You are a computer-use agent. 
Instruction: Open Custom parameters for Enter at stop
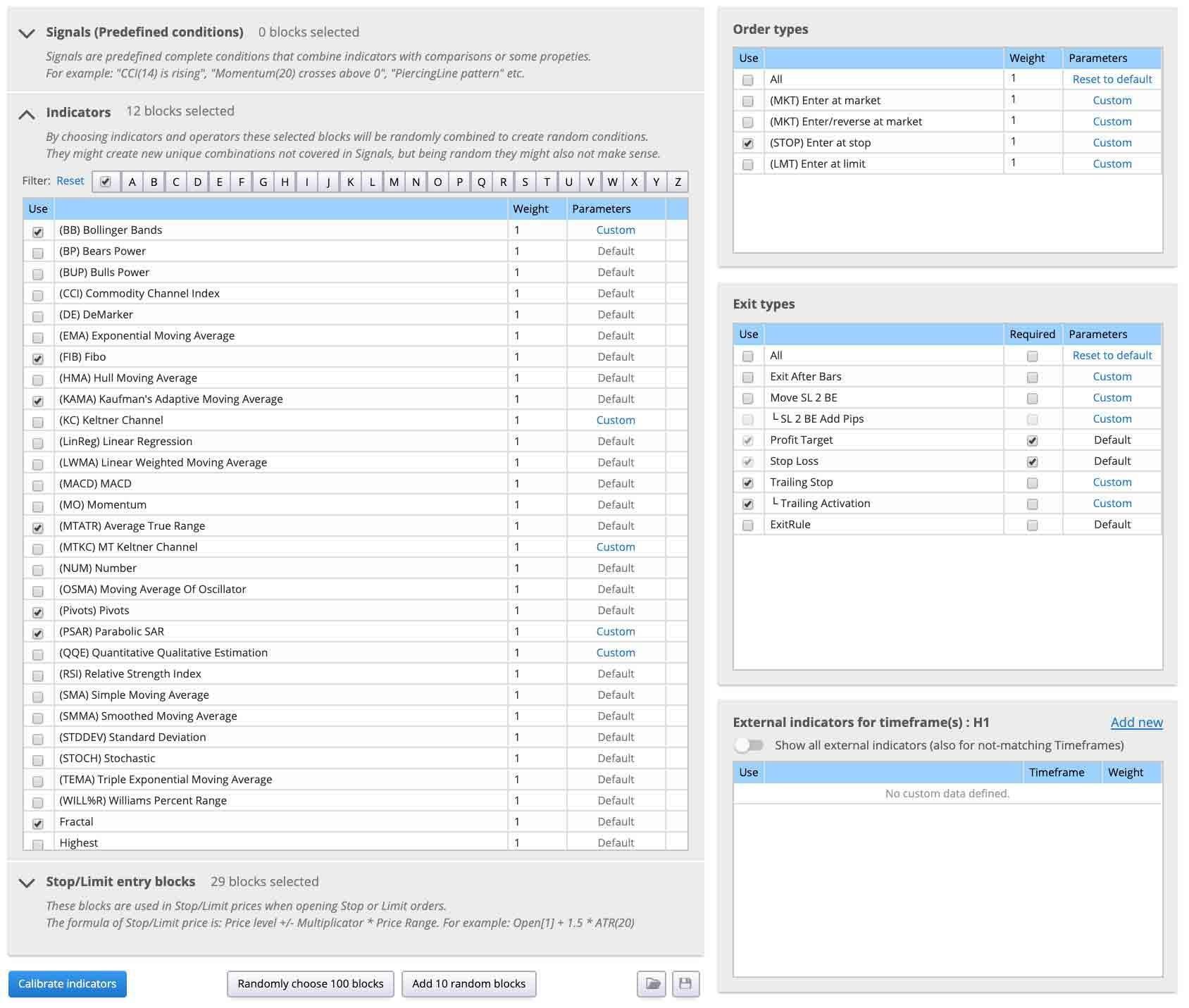pyautogui.click(x=1112, y=143)
